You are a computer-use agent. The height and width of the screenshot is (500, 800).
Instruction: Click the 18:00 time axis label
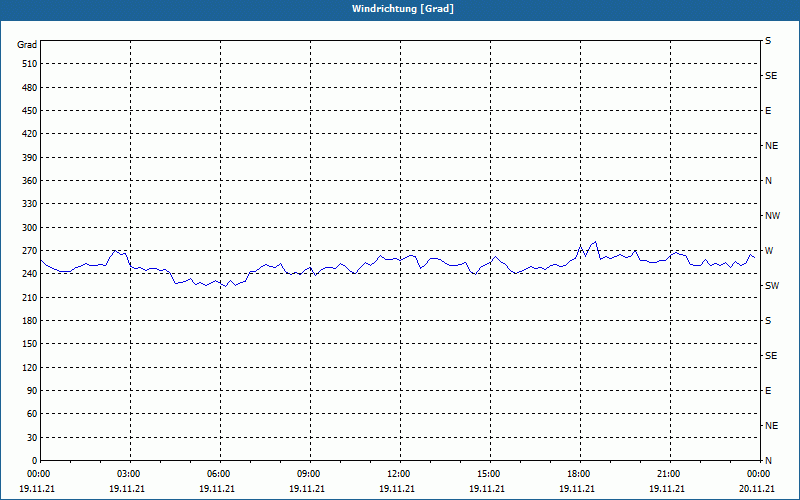(x=579, y=474)
